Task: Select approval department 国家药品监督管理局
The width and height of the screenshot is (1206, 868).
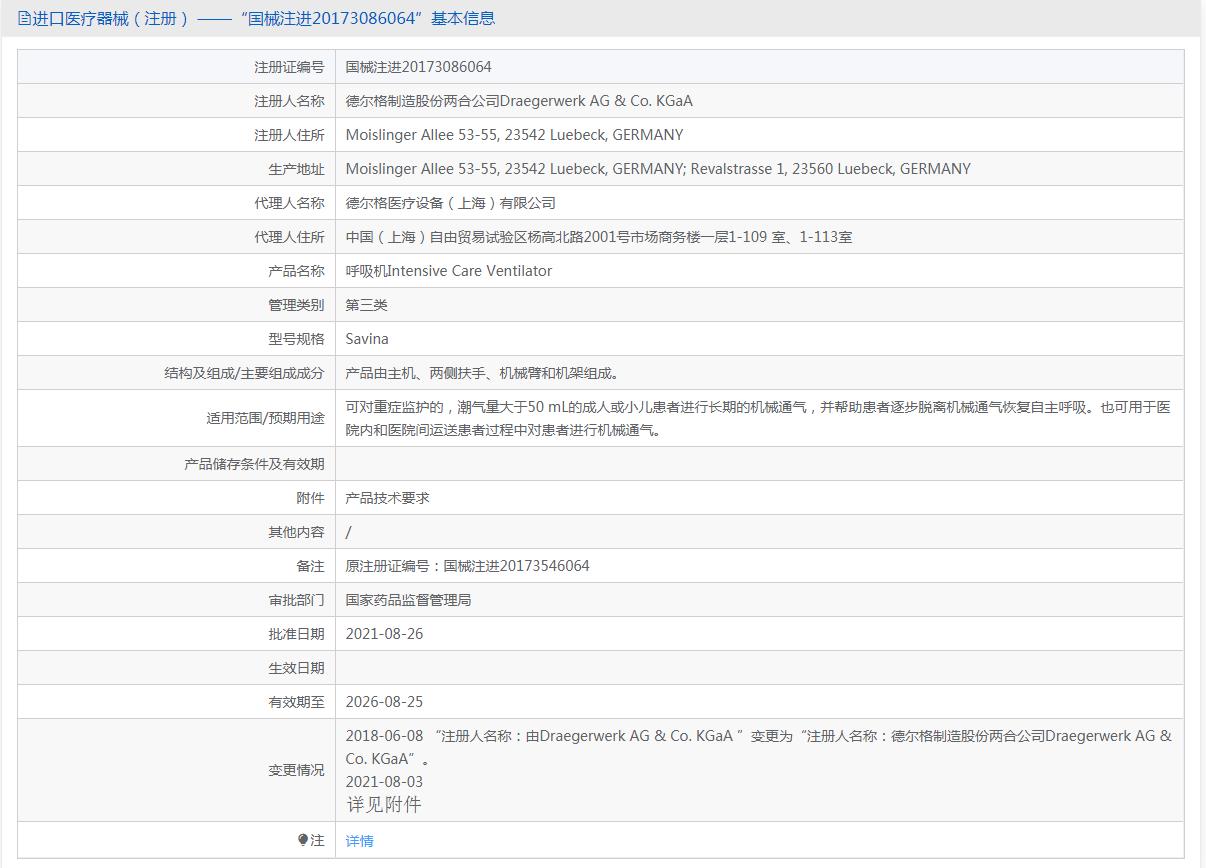Action: 409,600
